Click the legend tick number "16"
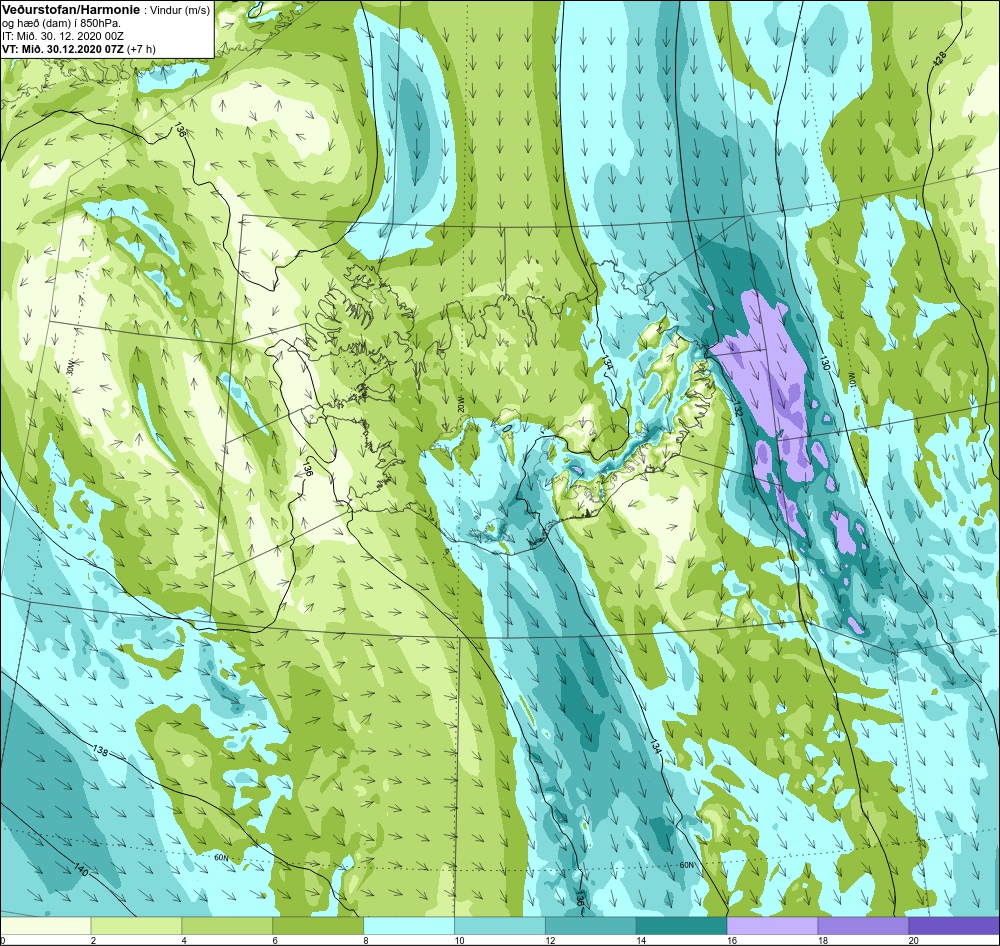1000x946 pixels. coord(732,940)
